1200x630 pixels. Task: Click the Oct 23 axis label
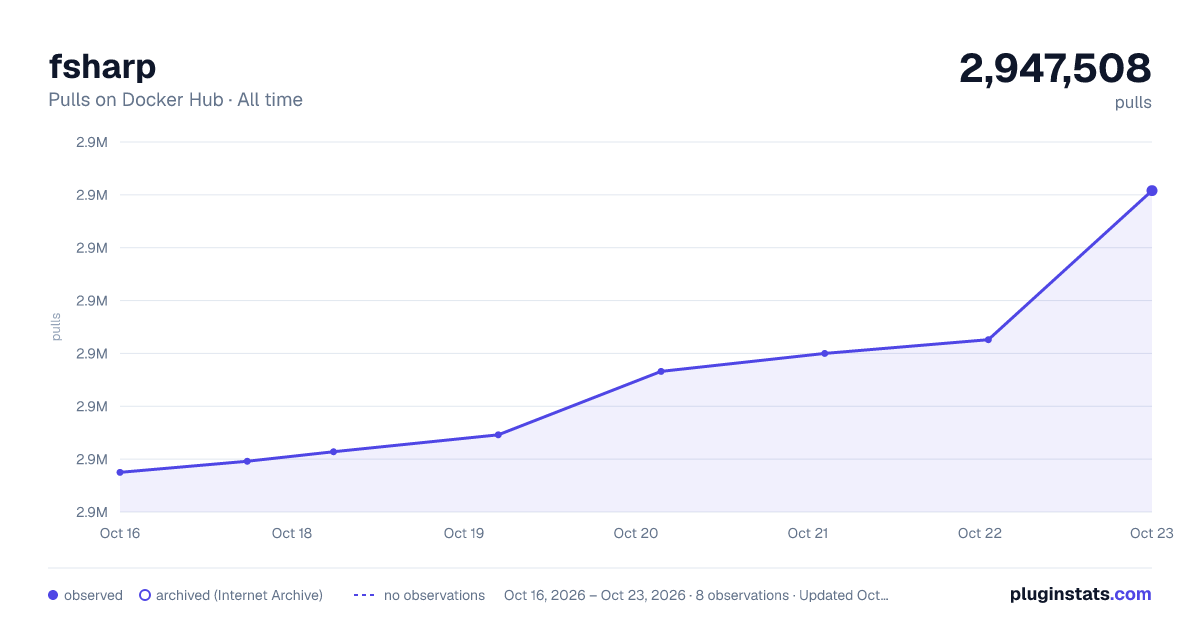1150,533
